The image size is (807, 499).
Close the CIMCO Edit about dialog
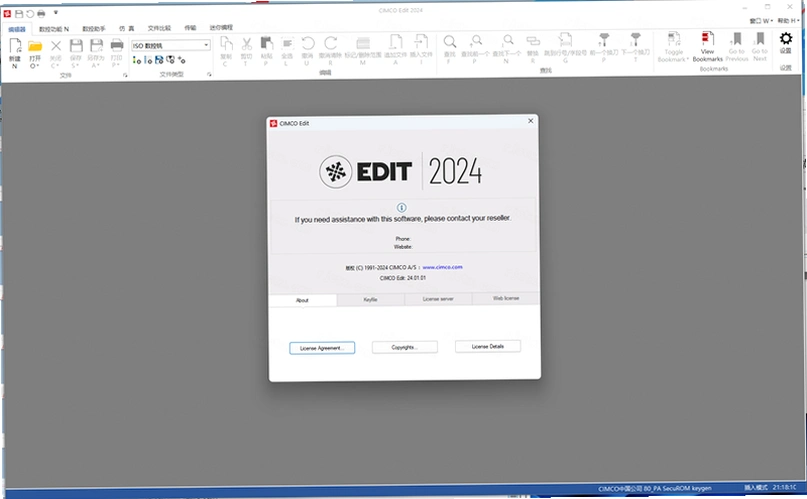pyautogui.click(x=531, y=121)
